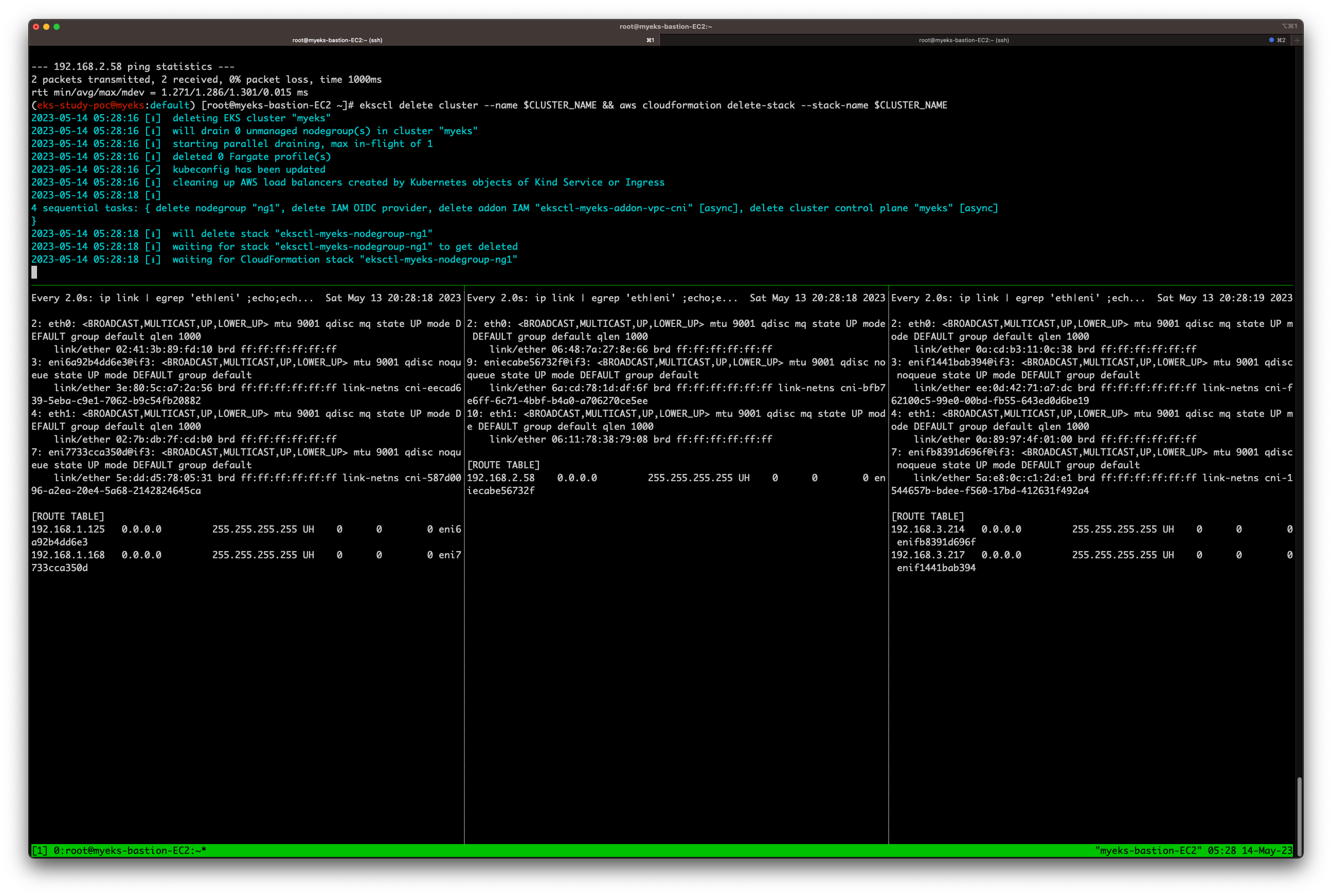The height and width of the screenshot is (896, 1332).
Task: Click the window shortcut indicator in title bar
Action: (1289, 26)
